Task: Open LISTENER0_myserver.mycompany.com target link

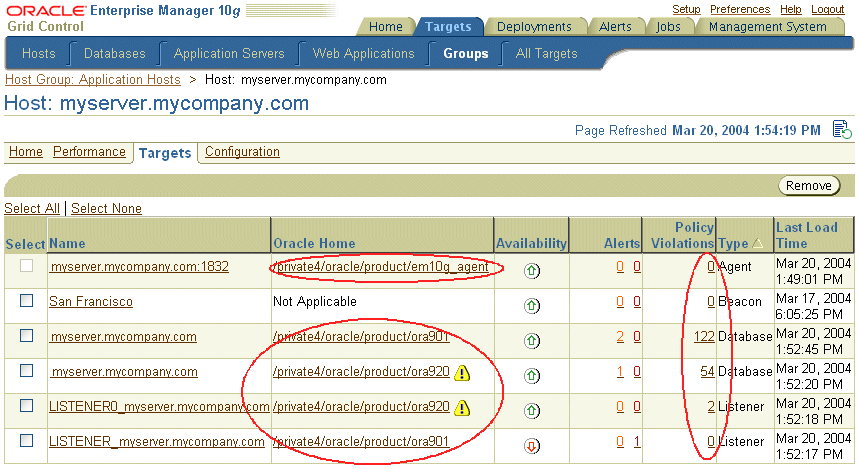Action: pyautogui.click(x=159, y=407)
